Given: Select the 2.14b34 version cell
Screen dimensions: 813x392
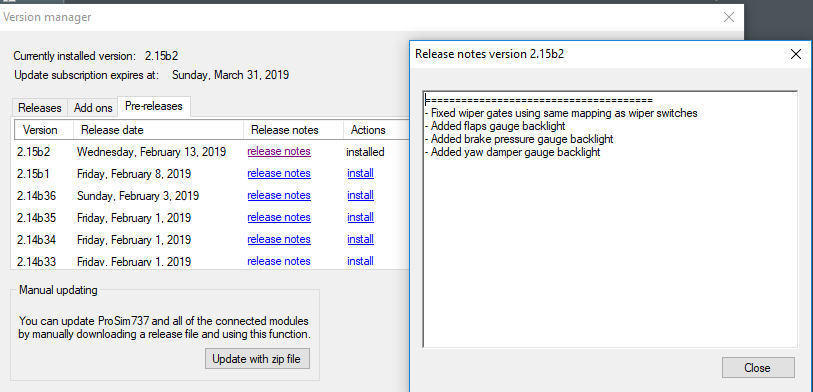Looking at the screenshot, I should pyautogui.click(x=36, y=240).
